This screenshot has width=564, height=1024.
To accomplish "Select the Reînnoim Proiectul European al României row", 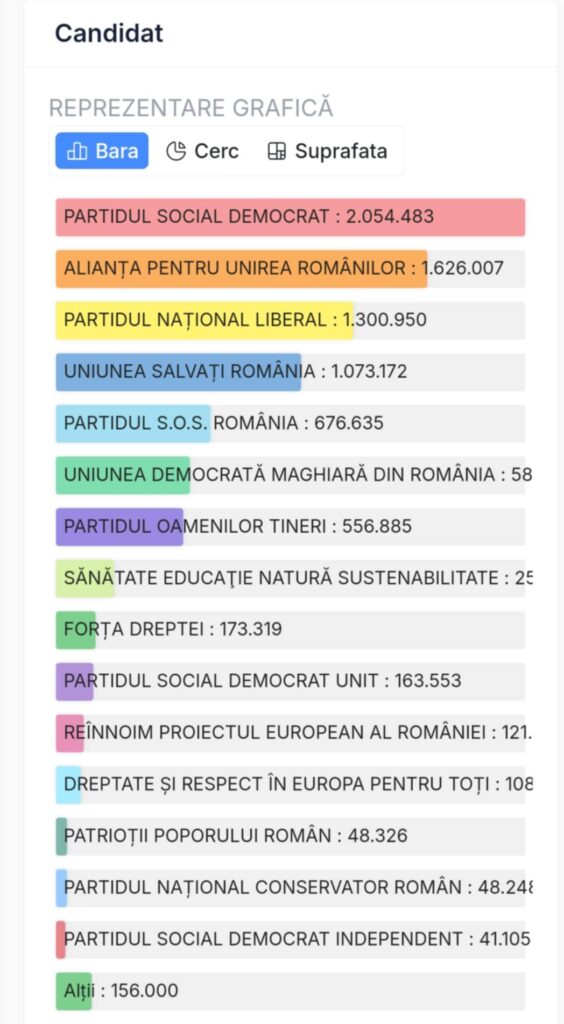I will 290,733.
